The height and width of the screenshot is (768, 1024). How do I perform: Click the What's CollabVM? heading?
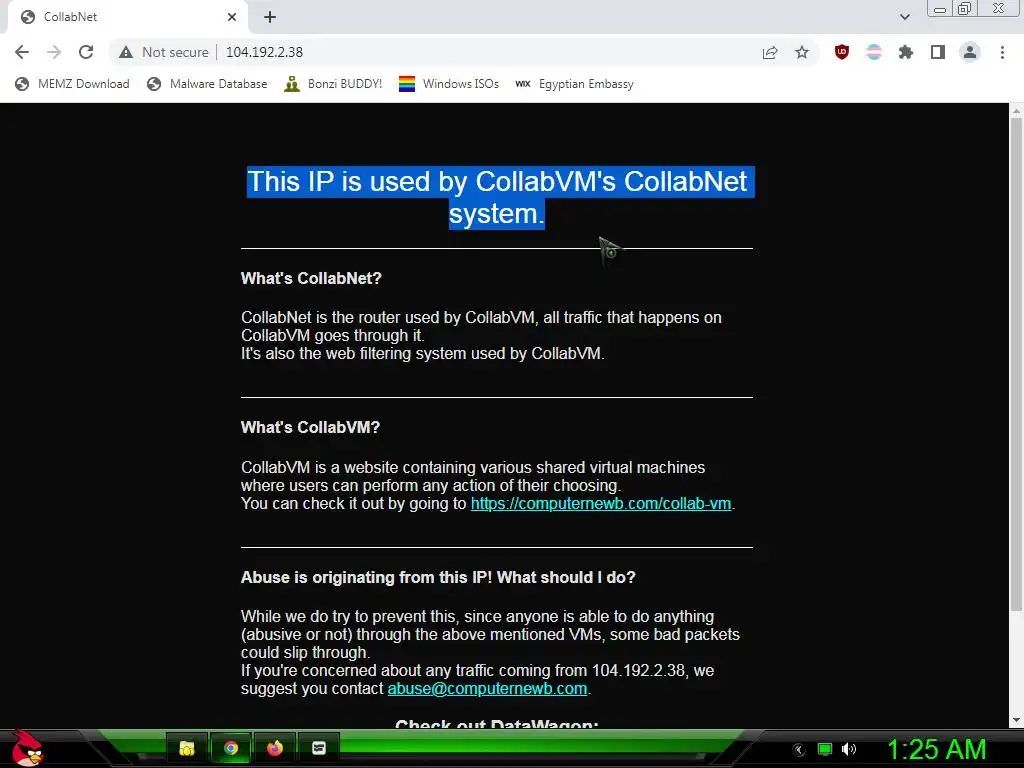coord(310,427)
